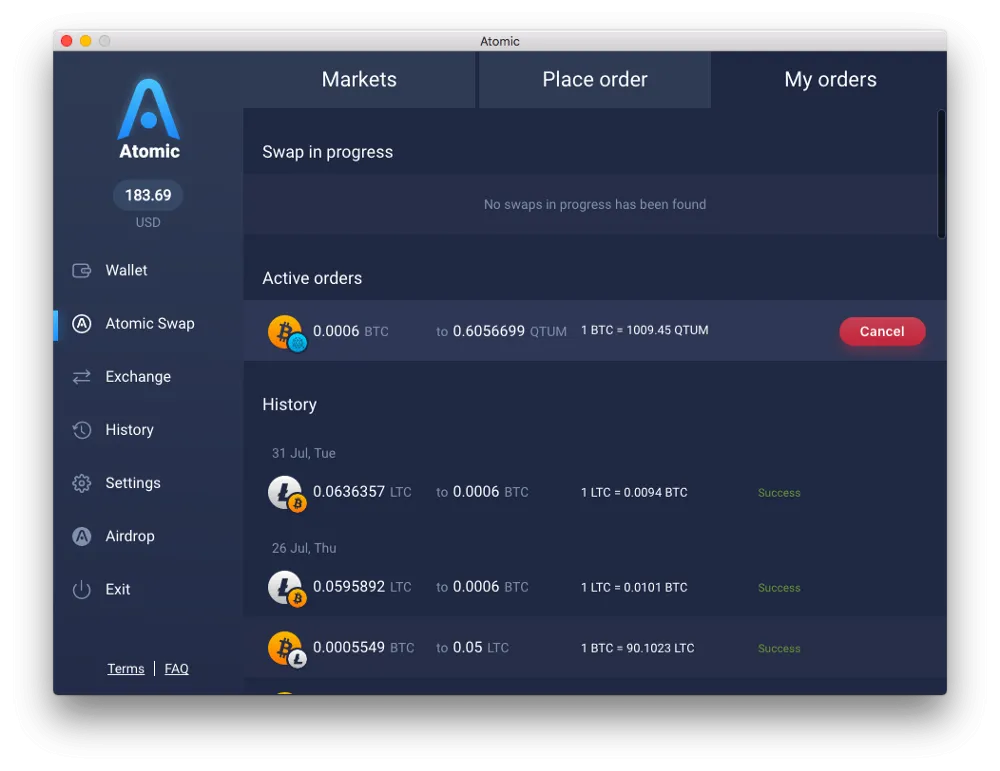Image resolution: width=1000 pixels, height=771 pixels.
Task: Open the Place order tab
Action: pos(595,80)
